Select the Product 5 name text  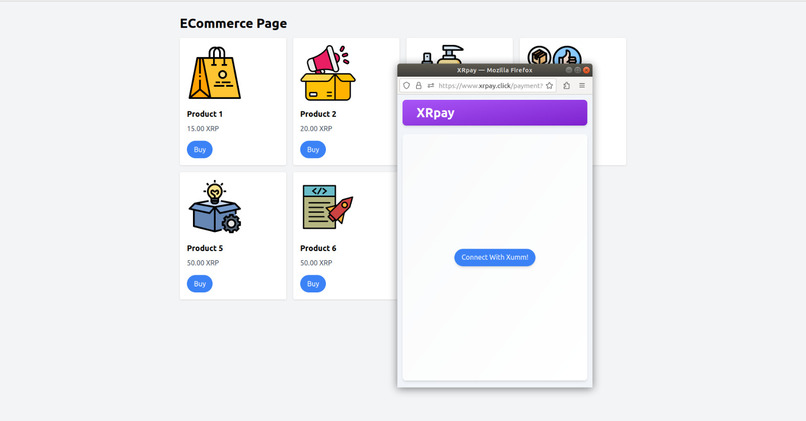tap(205, 248)
